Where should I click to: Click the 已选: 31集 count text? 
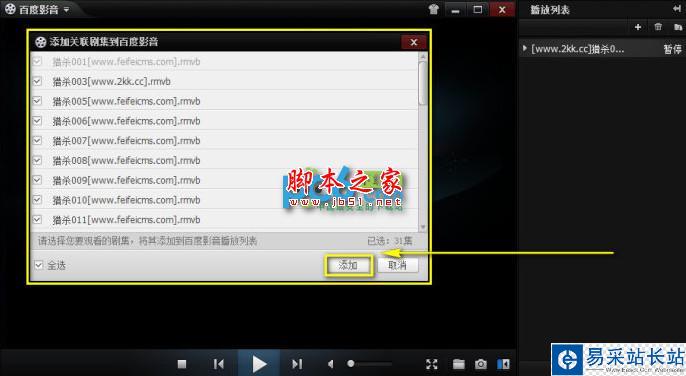point(389,241)
